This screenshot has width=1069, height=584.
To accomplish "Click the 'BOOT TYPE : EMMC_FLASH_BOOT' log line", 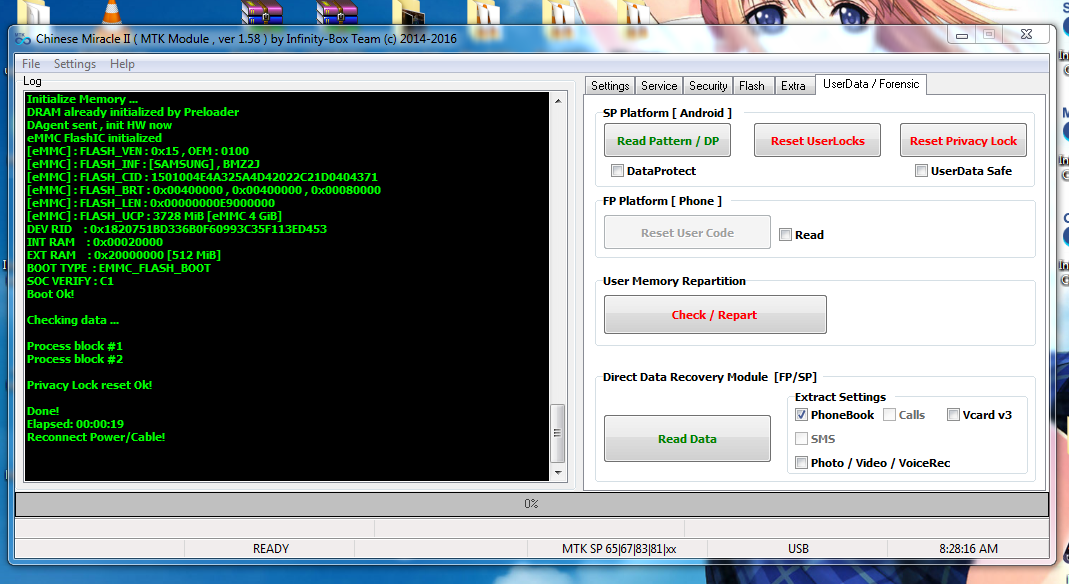I will click(119, 268).
